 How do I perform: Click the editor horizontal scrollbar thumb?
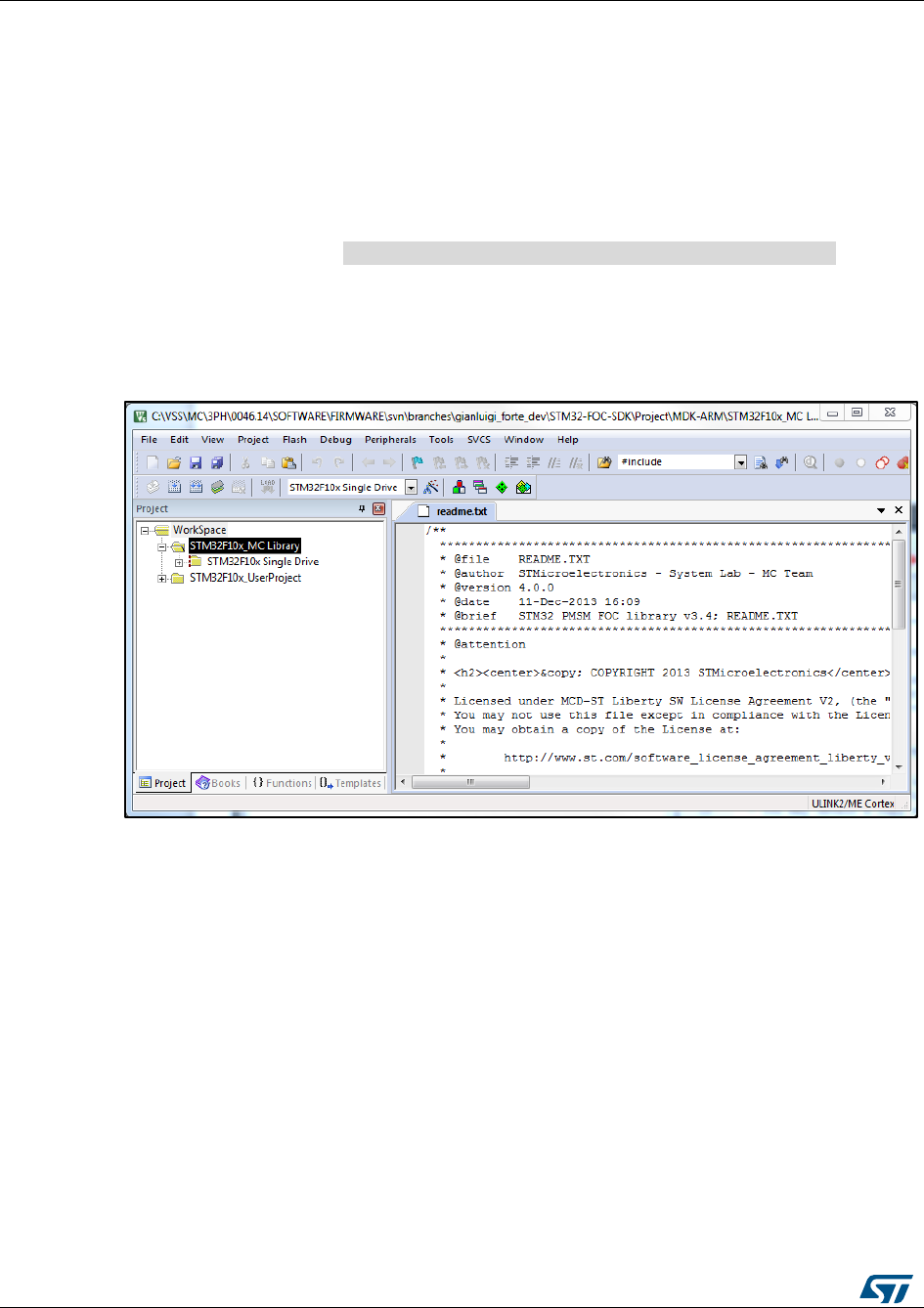click(470, 782)
